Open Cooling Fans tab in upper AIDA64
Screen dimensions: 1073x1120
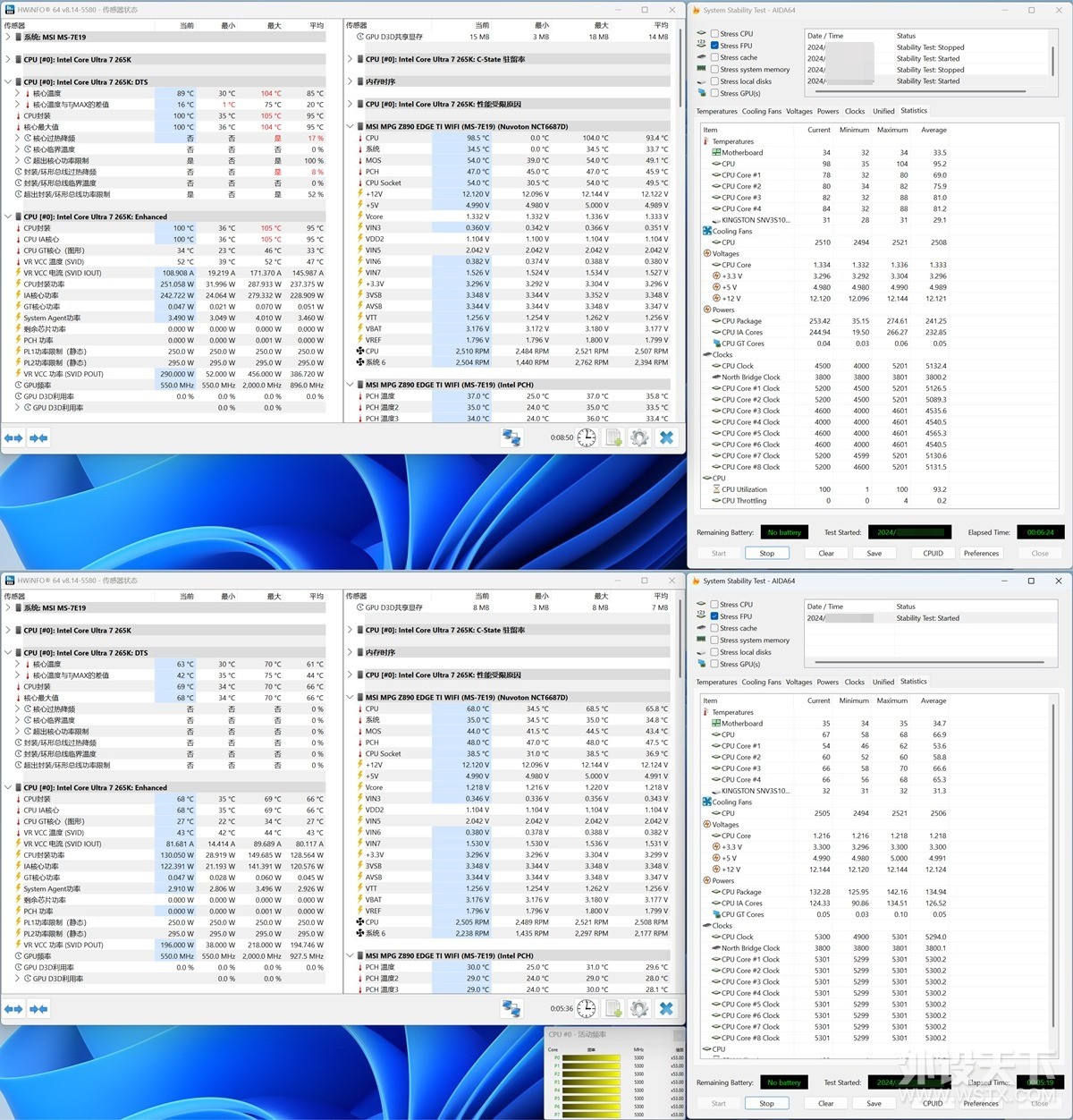[762, 112]
